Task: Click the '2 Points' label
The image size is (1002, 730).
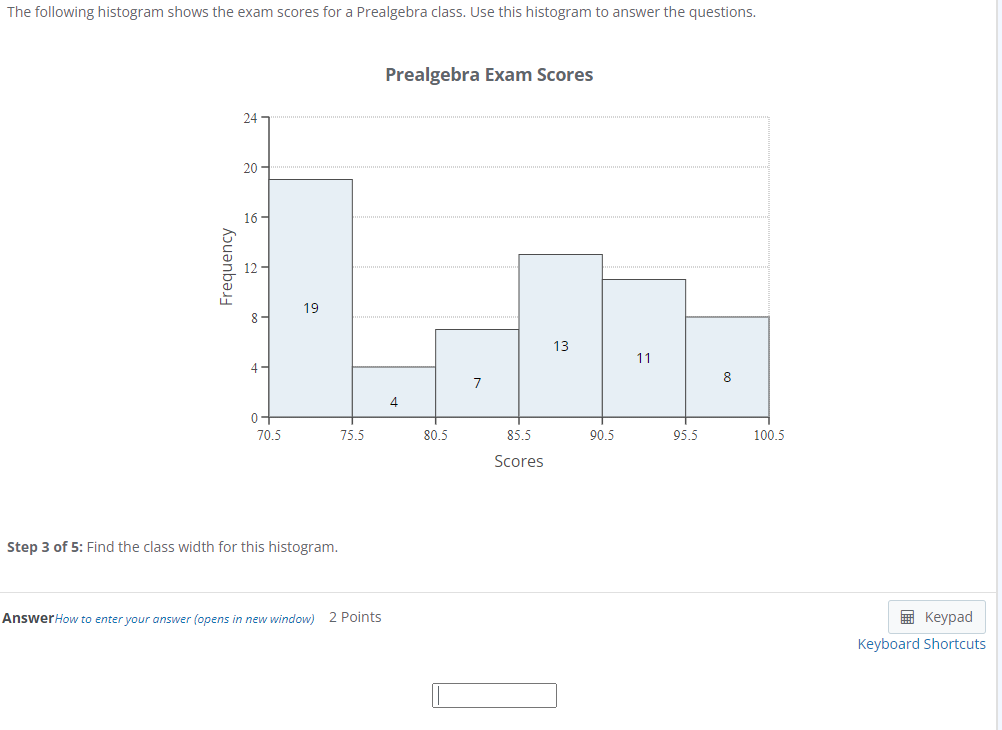Action: (355, 617)
